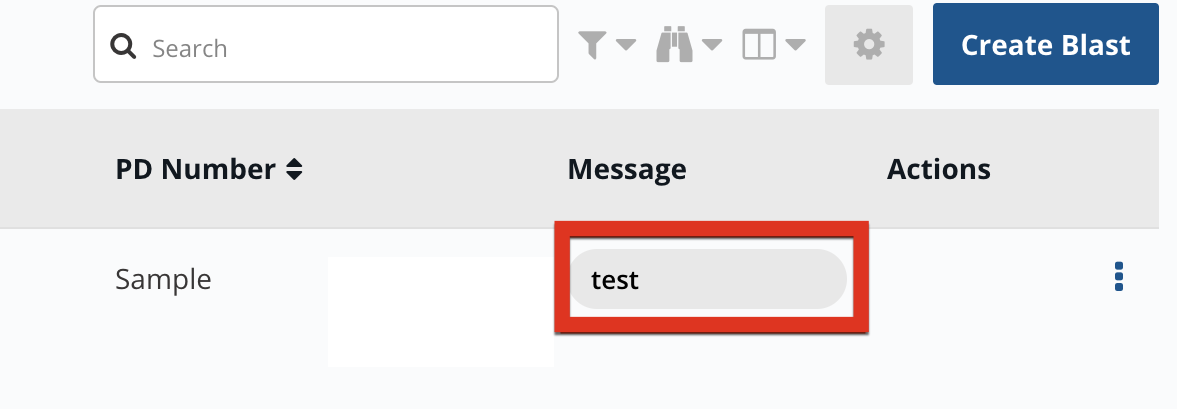Click the blank cell beside Sample
The image size is (1177, 409).
coord(441,312)
